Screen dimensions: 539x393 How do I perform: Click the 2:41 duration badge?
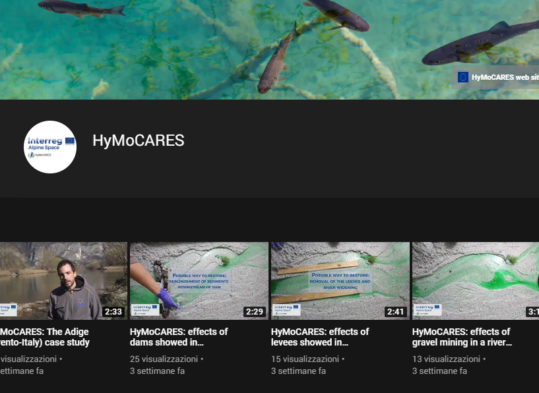[396, 312]
